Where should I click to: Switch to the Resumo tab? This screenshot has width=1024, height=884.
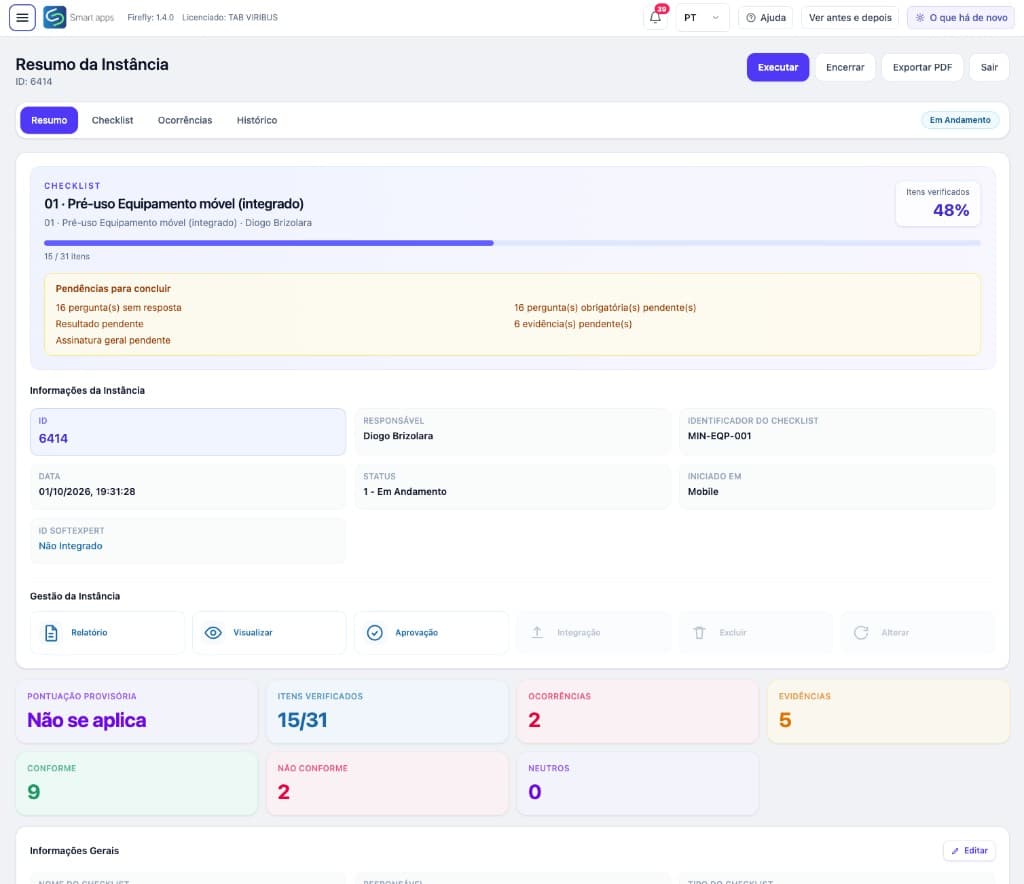click(x=49, y=120)
